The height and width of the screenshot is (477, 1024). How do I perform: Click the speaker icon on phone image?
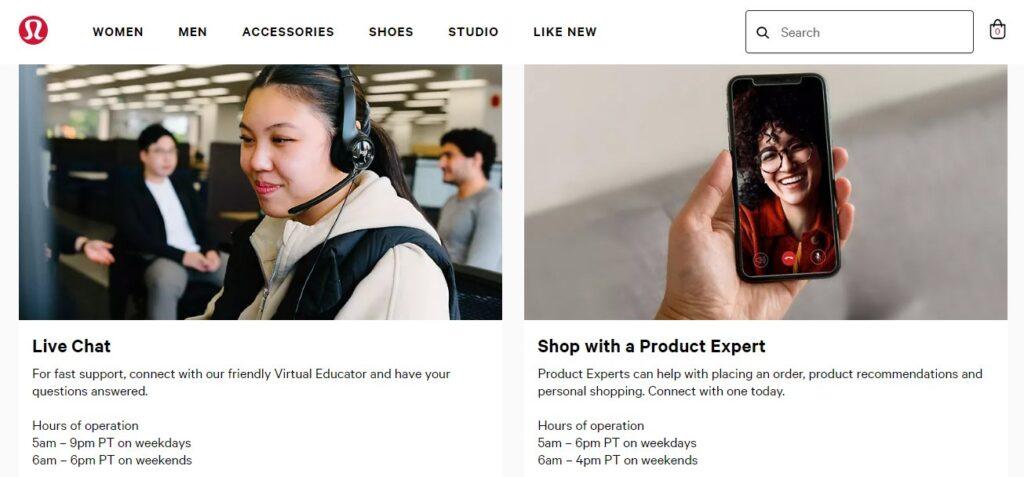(761, 259)
